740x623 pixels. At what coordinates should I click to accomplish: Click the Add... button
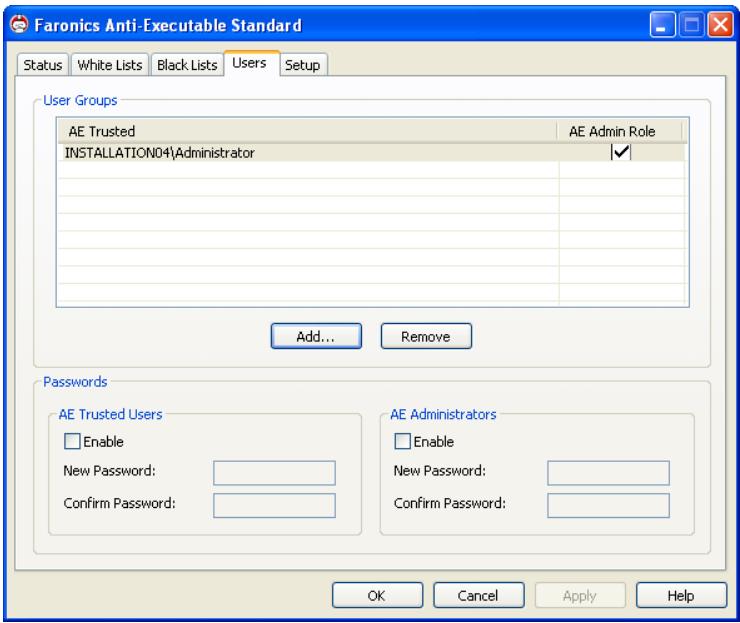[316, 336]
